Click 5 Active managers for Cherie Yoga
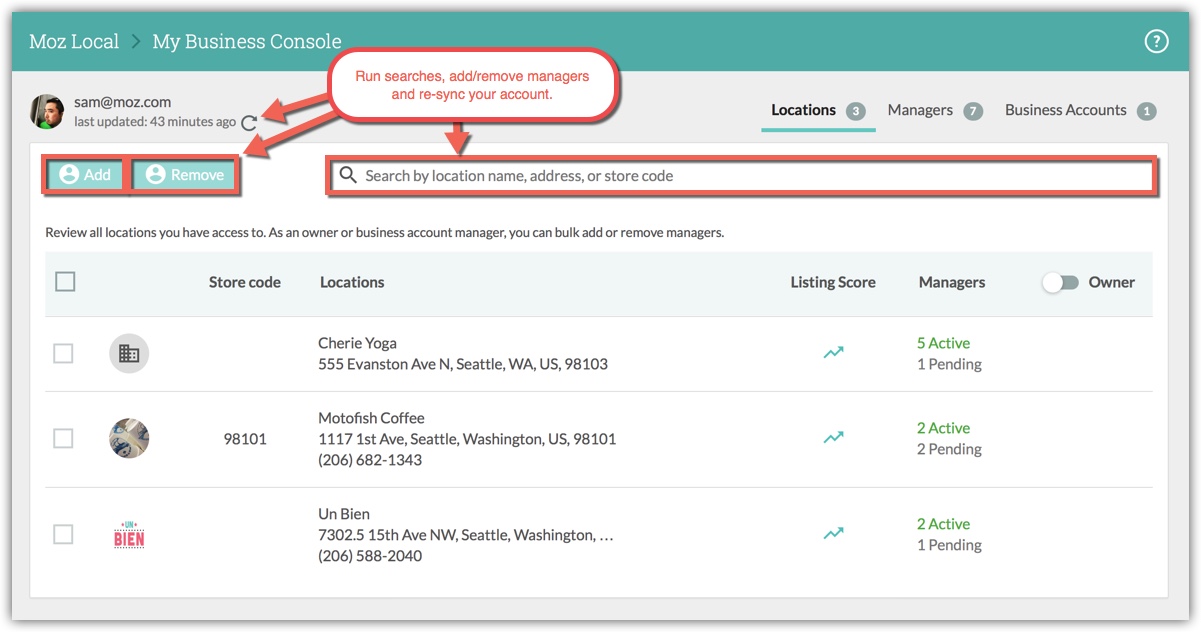This screenshot has height=632, width=1201. coord(943,343)
